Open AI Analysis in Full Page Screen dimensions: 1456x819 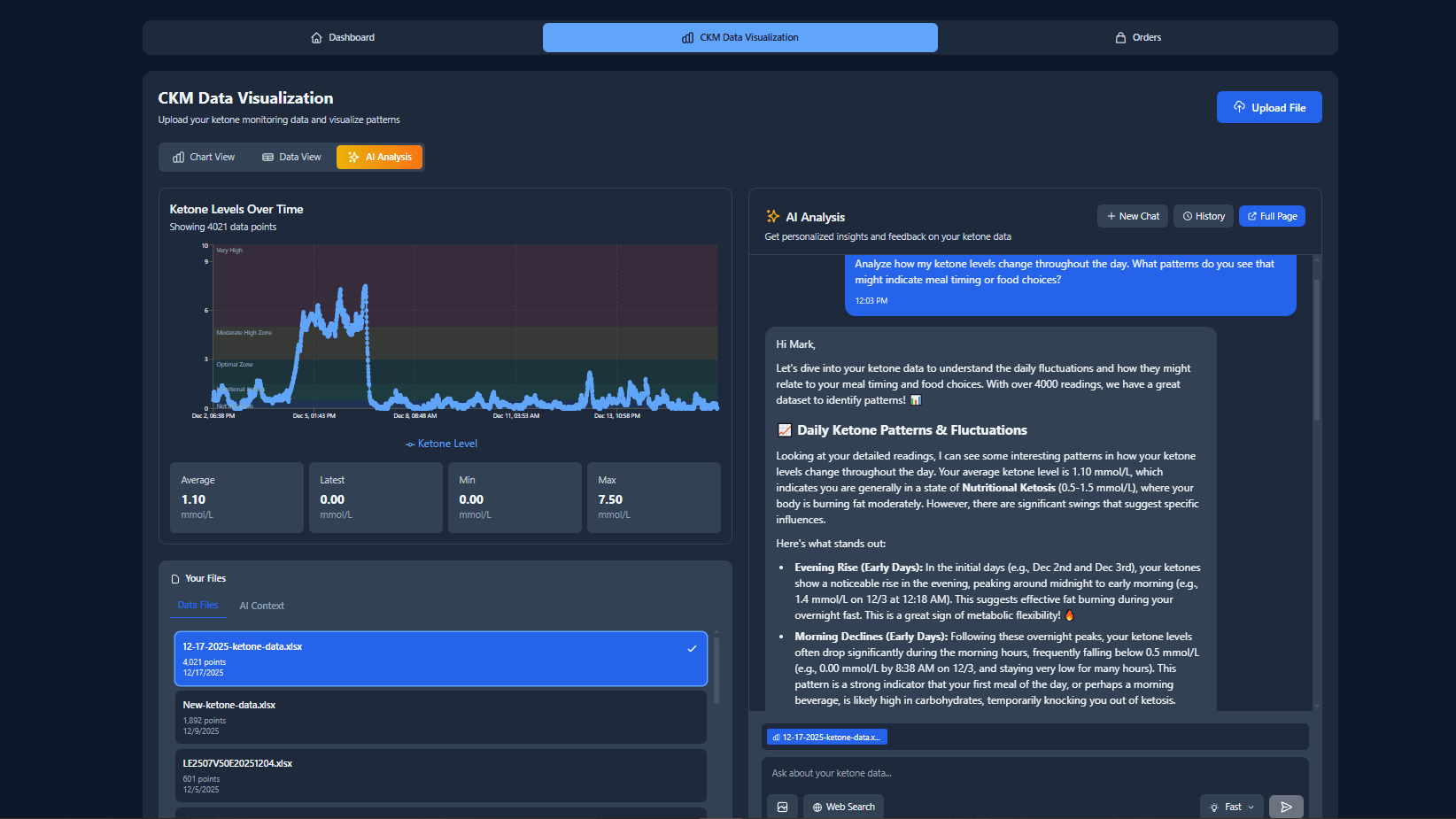pos(1271,216)
